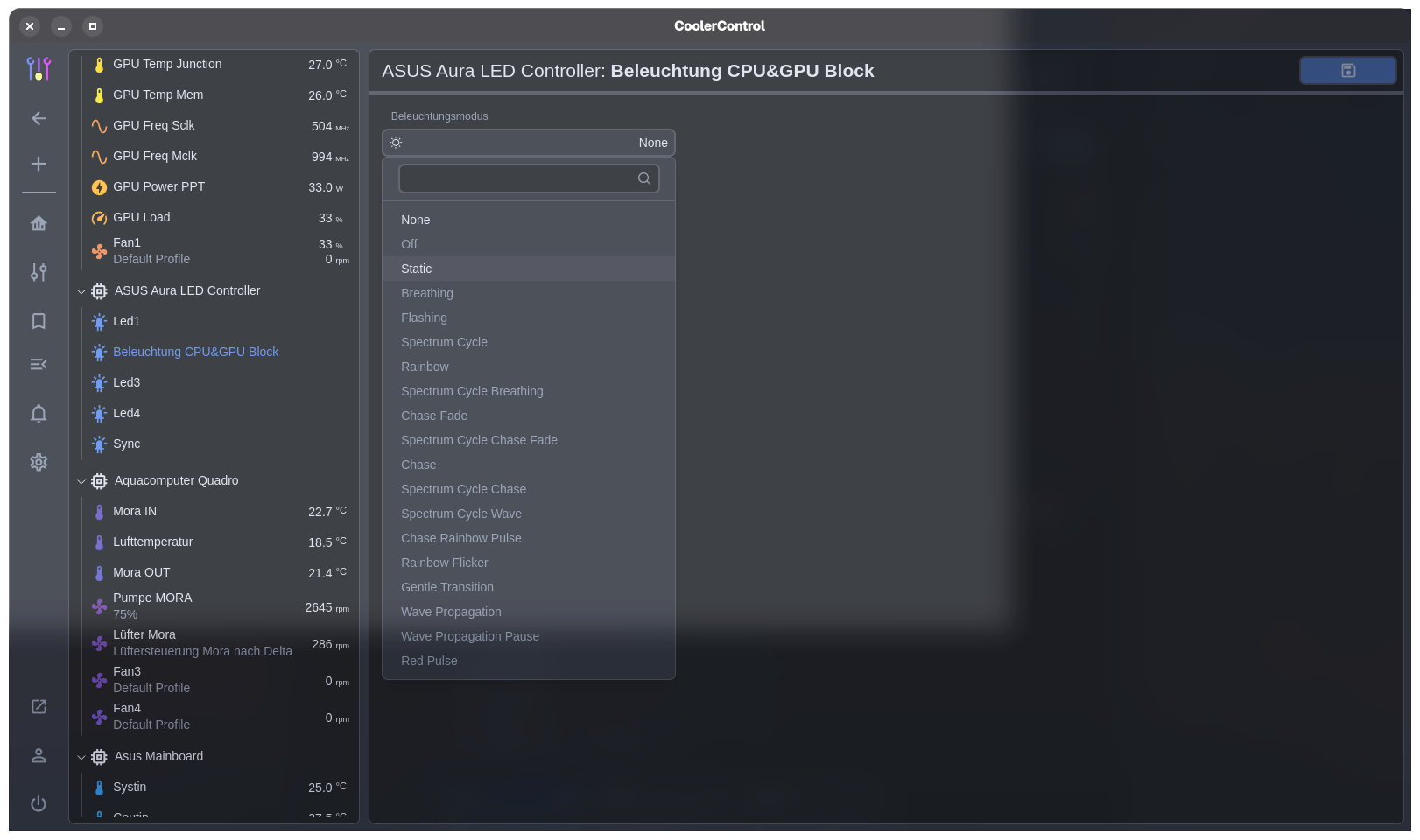Select Wave Propagation option
Image resolution: width=1420 pixels, height=840 pixels.
click(x=529, y=612)
